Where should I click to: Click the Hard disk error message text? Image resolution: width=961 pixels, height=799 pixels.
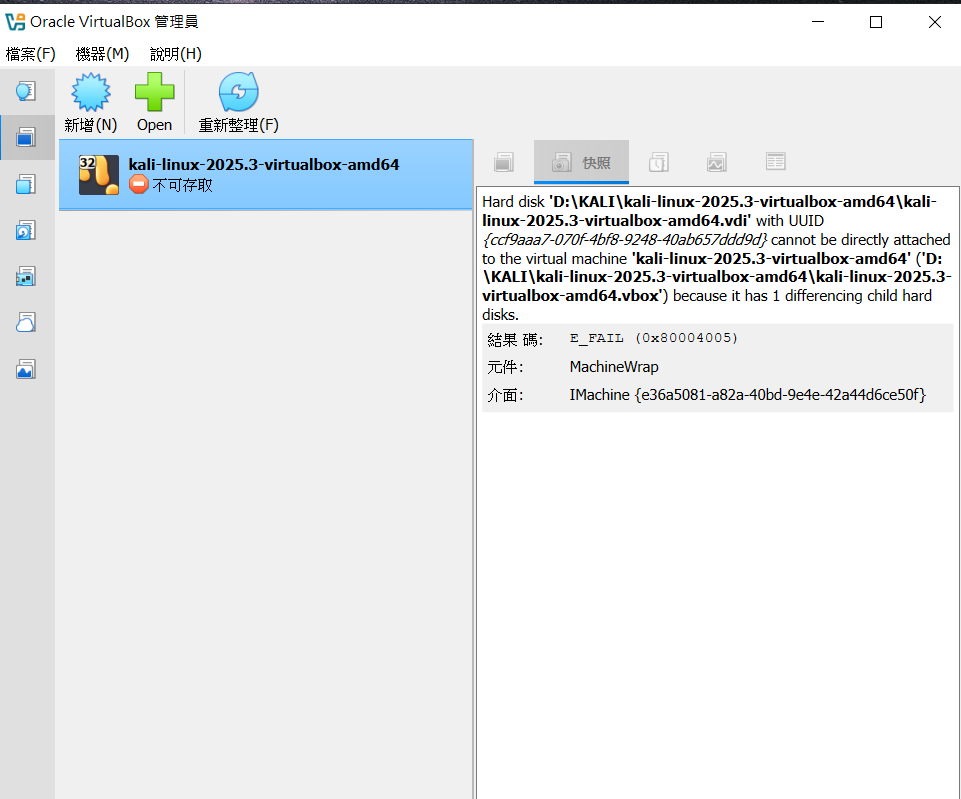[716, 258]
